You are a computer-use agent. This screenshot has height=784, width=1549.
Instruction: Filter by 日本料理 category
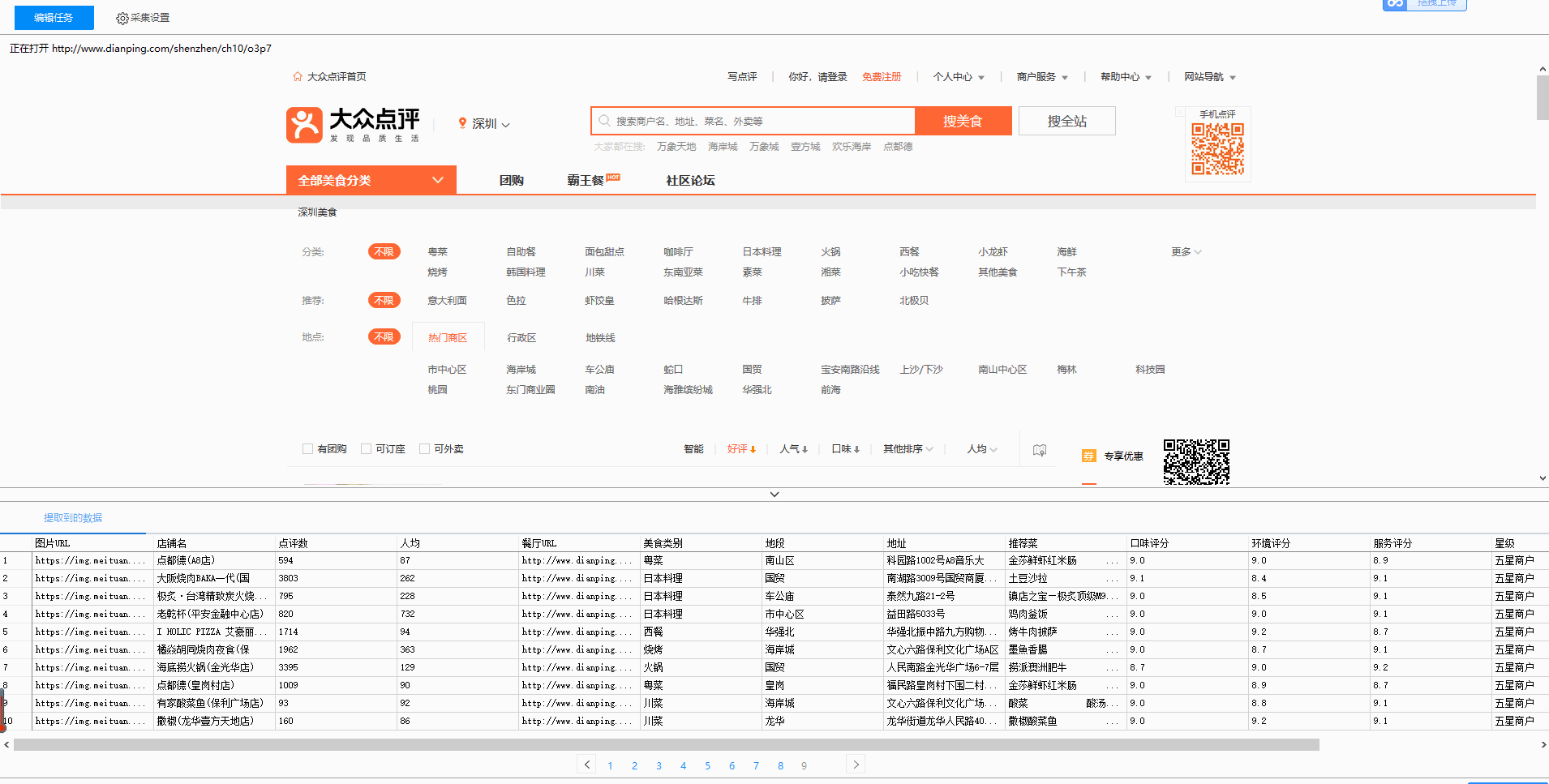click(x=762, y=252)
